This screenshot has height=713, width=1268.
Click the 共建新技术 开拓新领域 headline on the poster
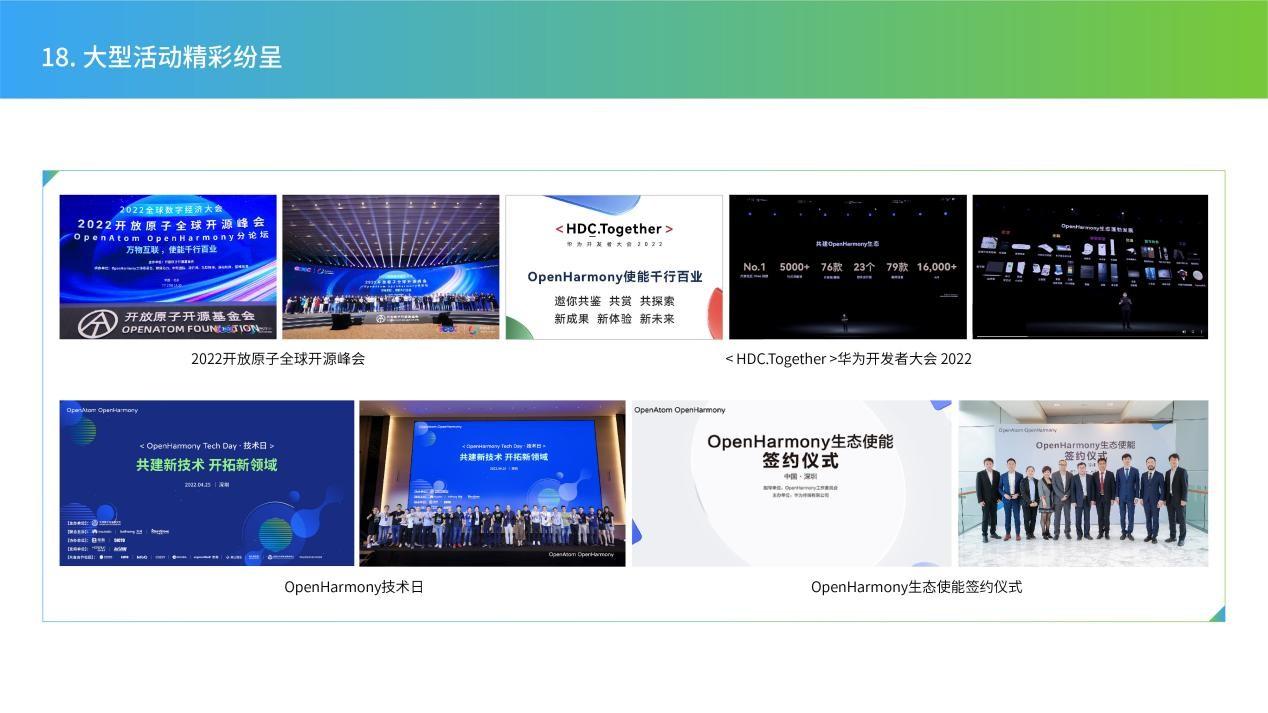point(207,465)
